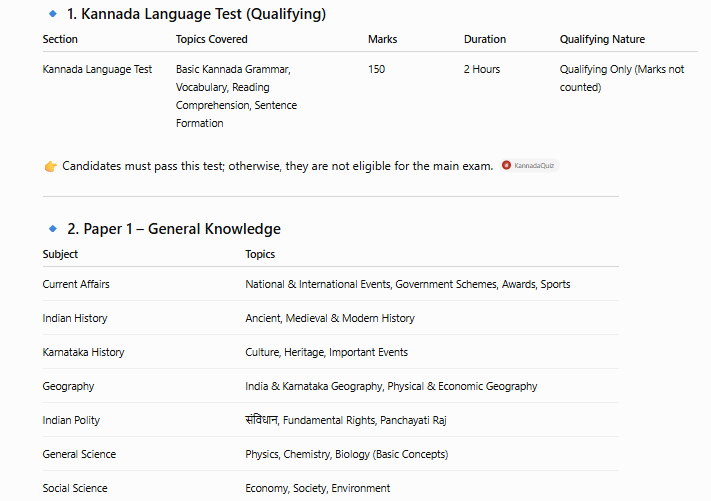Click the 'Current Affairs' subject row
This screenshot has height=501, width=711.
pos(331,284)
